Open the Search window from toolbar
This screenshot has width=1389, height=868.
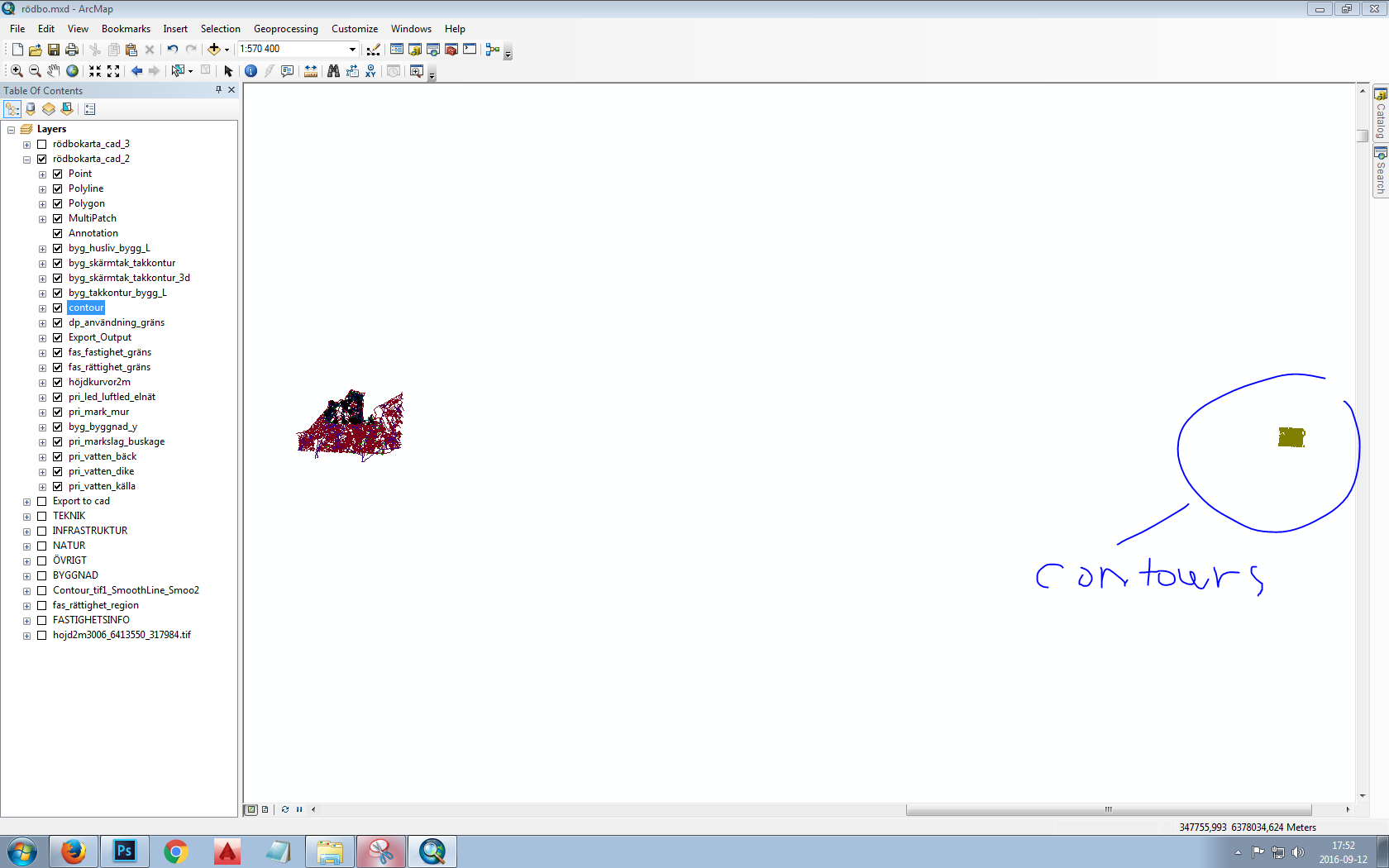[x=433, y=50]
